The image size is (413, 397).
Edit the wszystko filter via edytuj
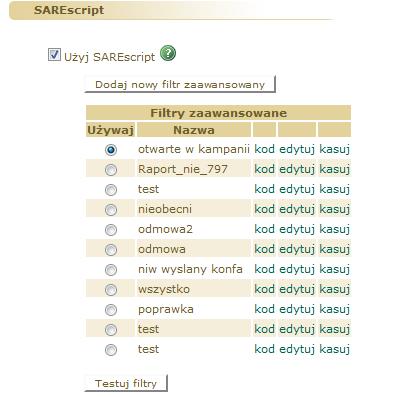pos(297,290)
